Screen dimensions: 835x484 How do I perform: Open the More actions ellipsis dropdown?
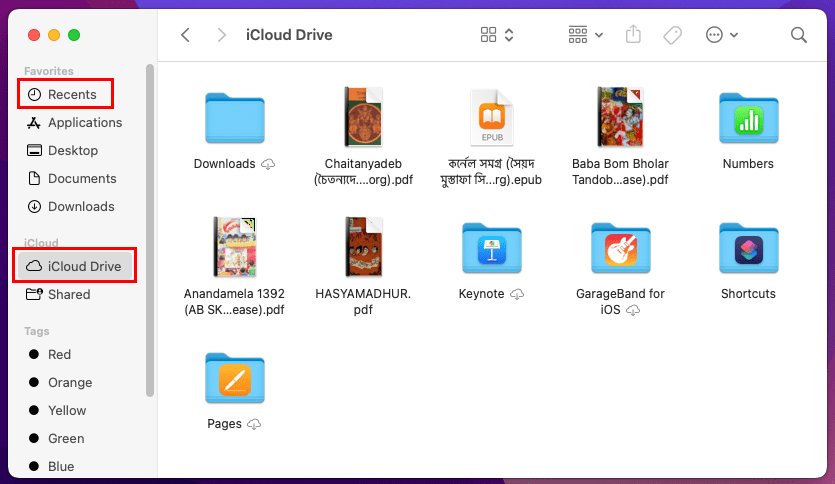(x=722, y=35)
